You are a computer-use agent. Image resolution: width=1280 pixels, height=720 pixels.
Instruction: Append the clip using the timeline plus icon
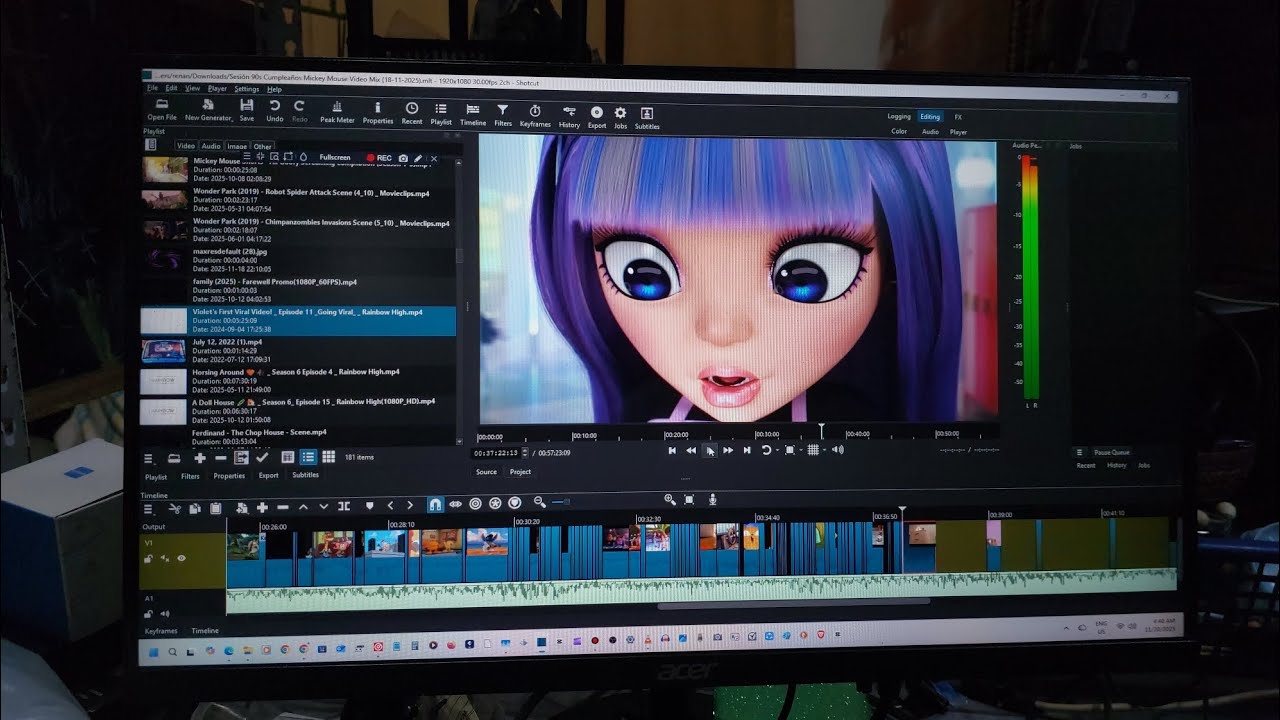(x=262, y=507)
